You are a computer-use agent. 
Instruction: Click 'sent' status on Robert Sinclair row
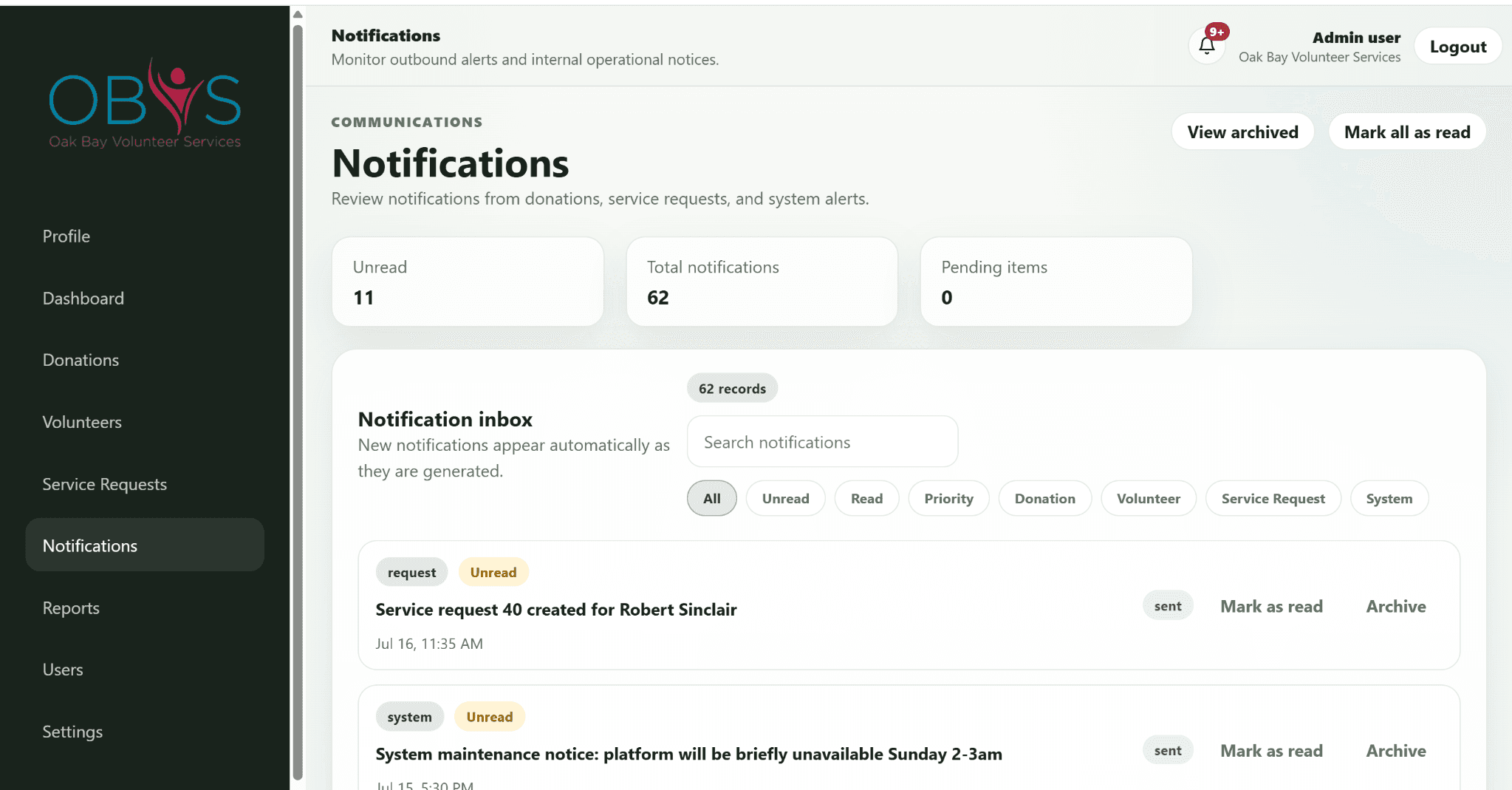click(x=1167, y=606)
